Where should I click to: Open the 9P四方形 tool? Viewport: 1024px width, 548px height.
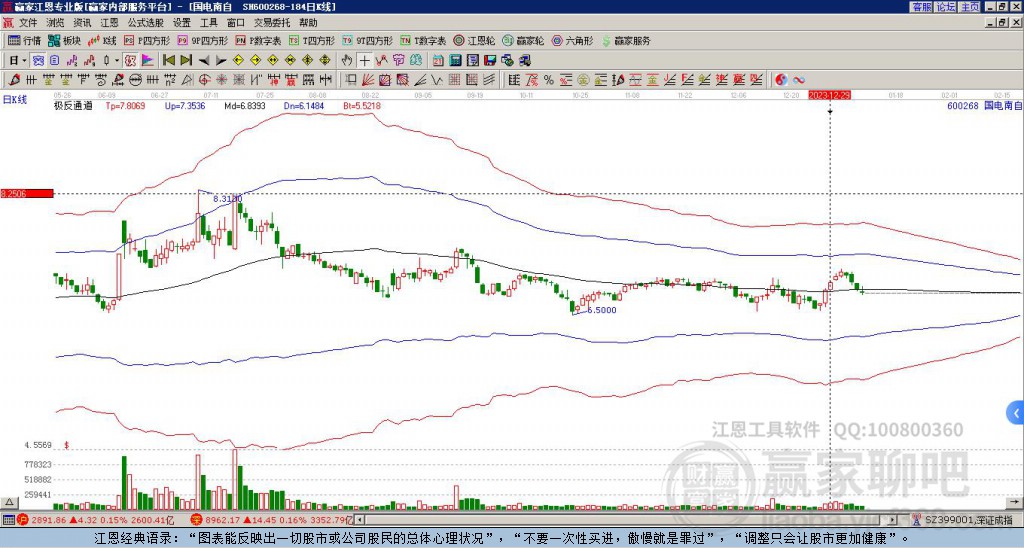202,40
